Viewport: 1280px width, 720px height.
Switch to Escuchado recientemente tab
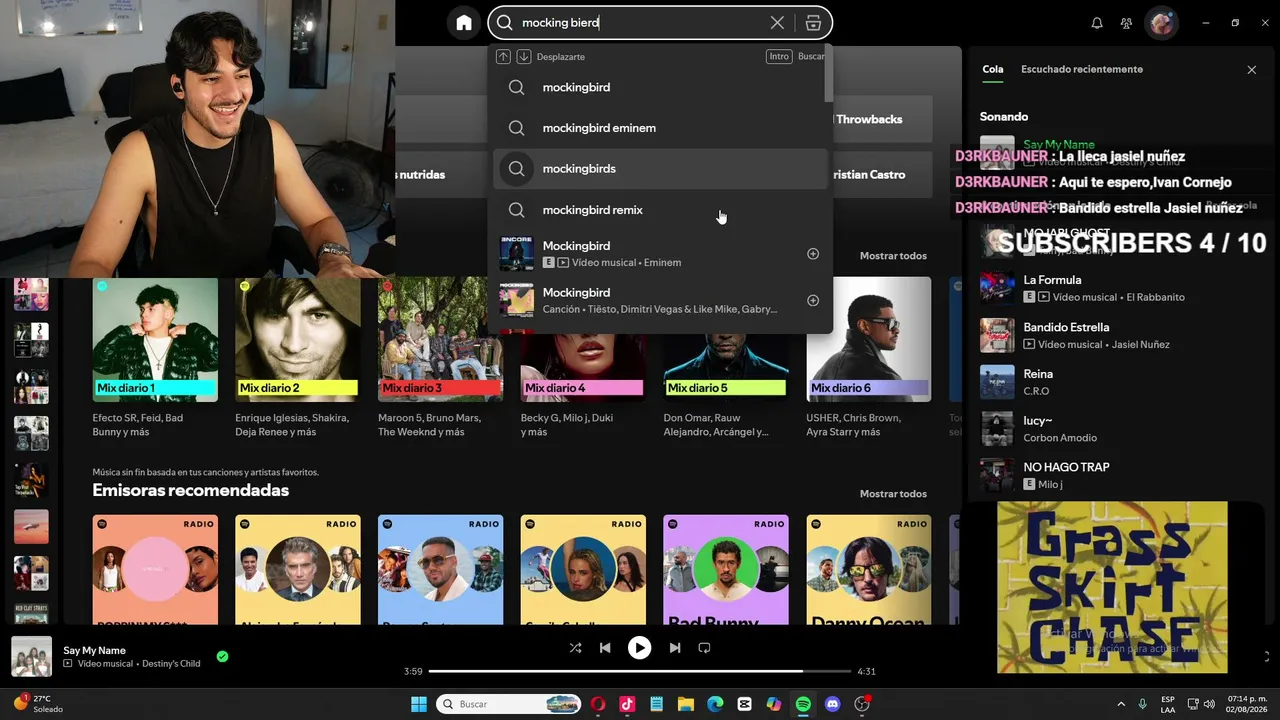click(1082, 70)
